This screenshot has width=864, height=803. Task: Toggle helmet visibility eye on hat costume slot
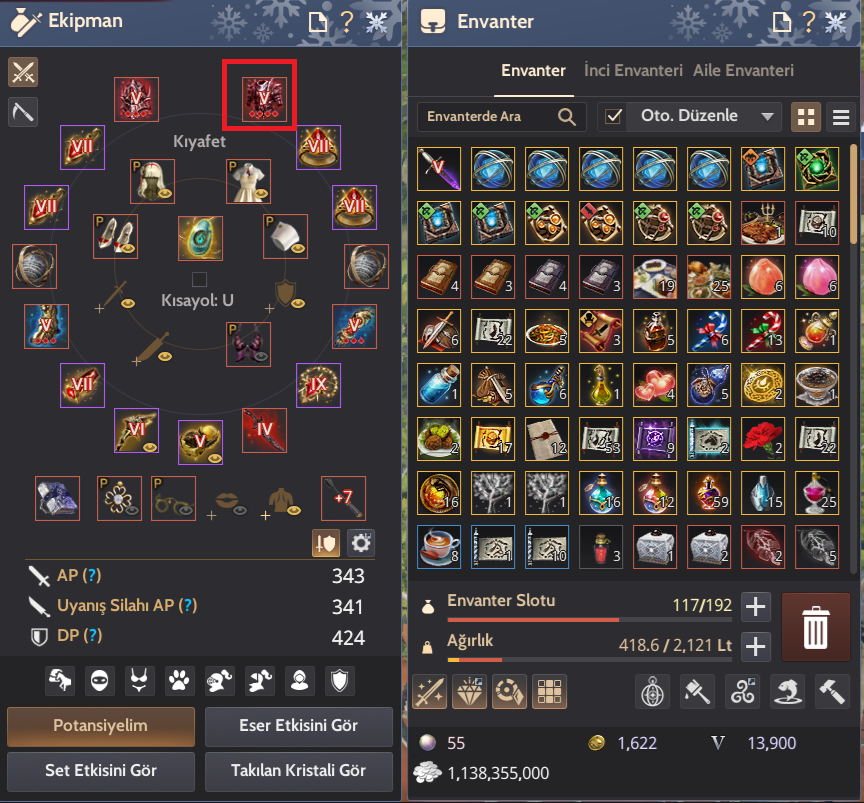pos(166,193)
